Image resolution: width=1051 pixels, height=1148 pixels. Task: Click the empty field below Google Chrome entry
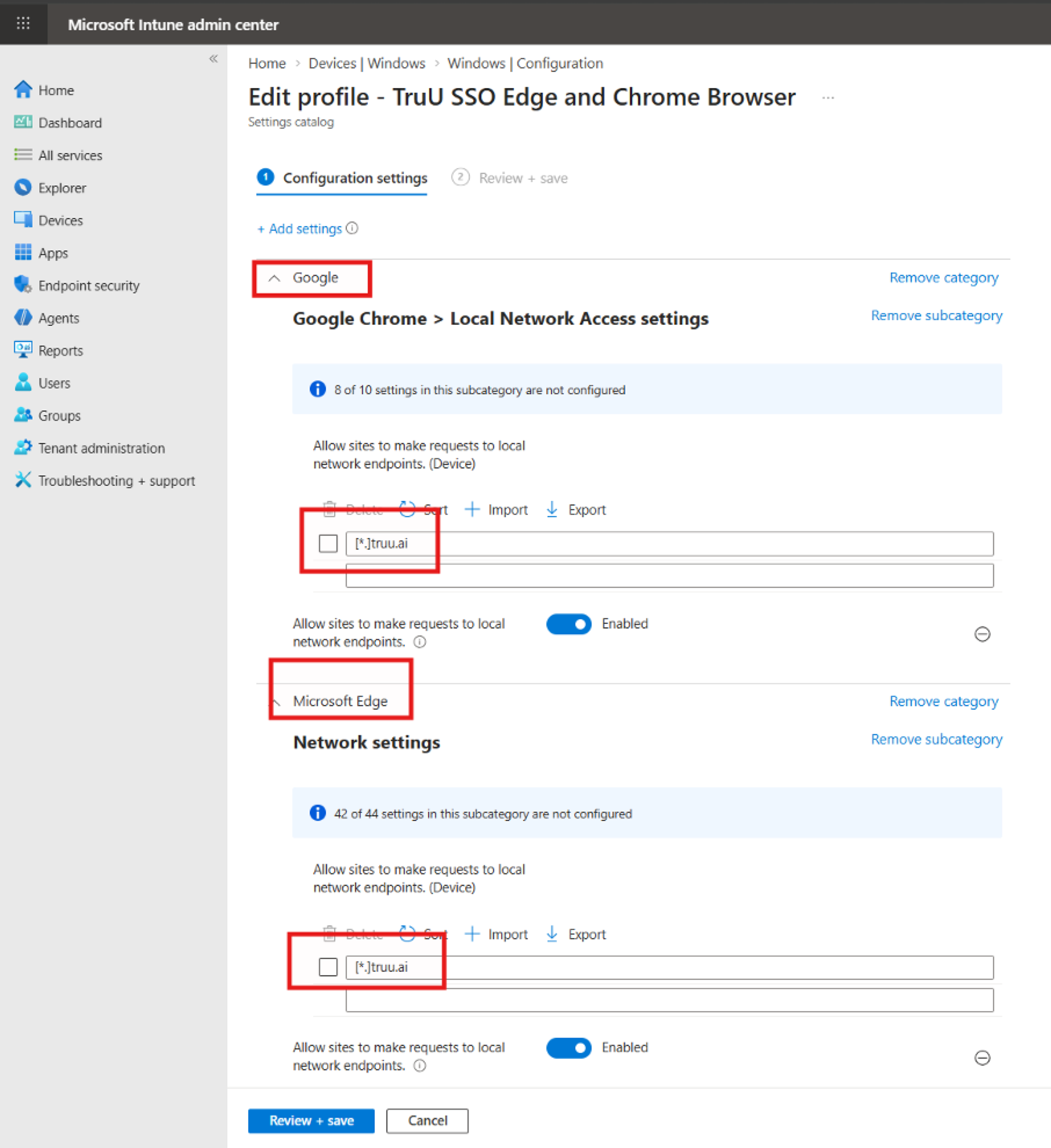click(670, 576)
